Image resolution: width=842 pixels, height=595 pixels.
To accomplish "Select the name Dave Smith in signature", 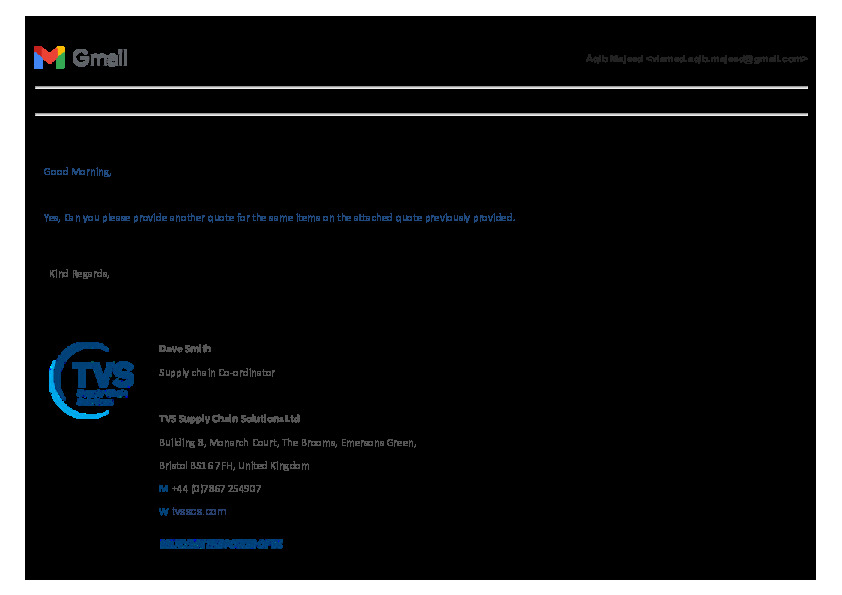I will point(185,349).
